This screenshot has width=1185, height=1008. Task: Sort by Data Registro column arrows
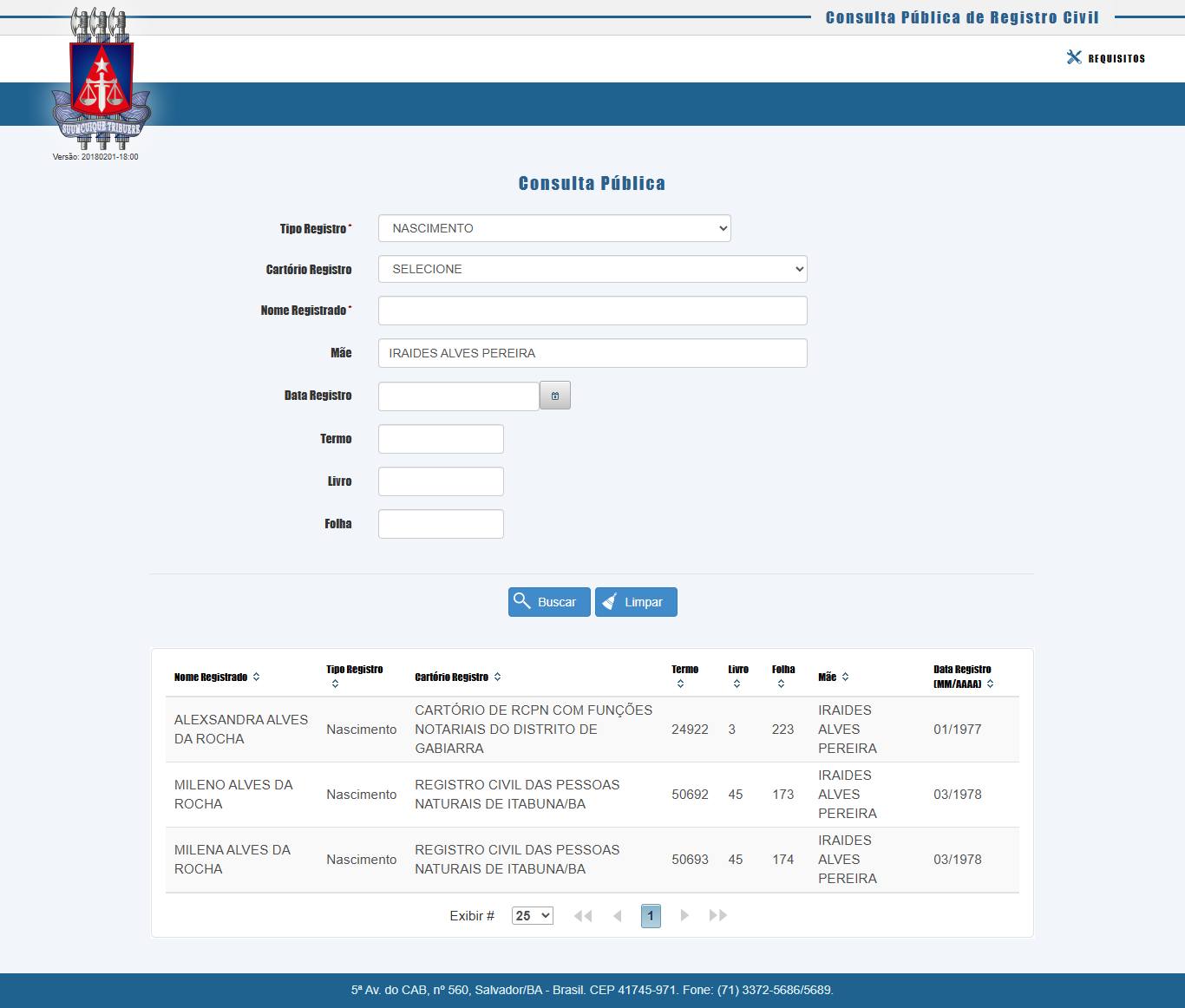point(990,684)
